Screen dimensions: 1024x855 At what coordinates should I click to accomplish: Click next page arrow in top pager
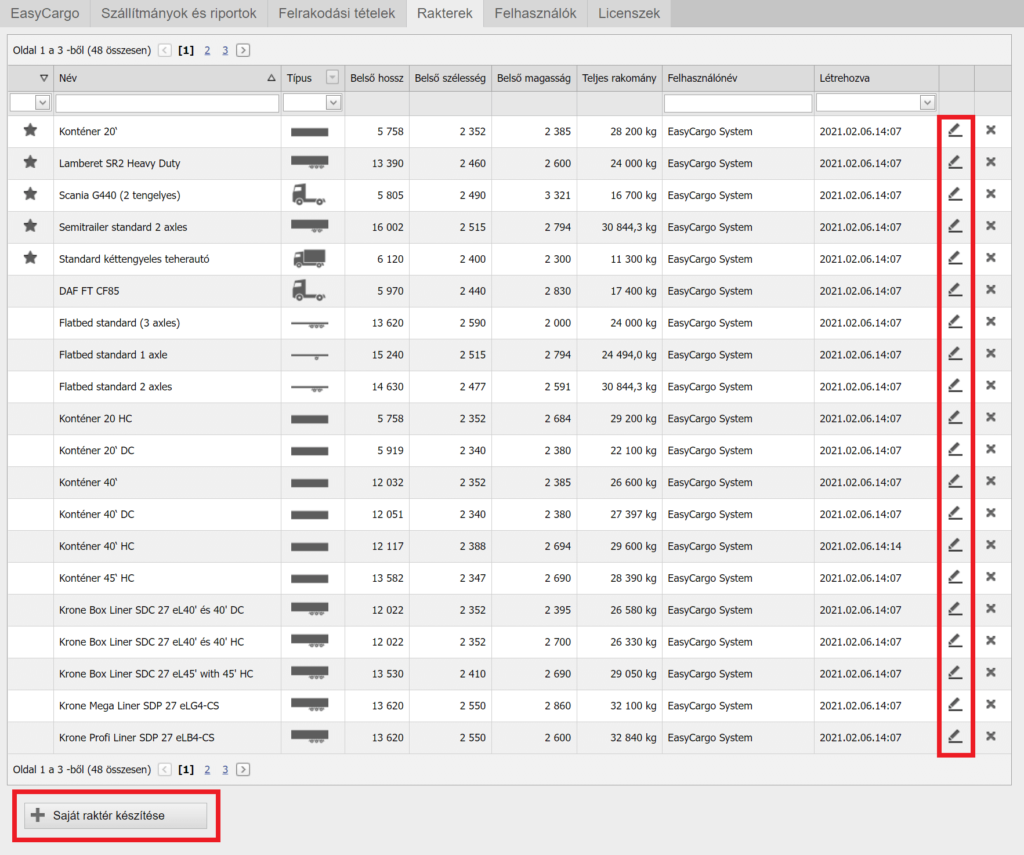[243, 50]
